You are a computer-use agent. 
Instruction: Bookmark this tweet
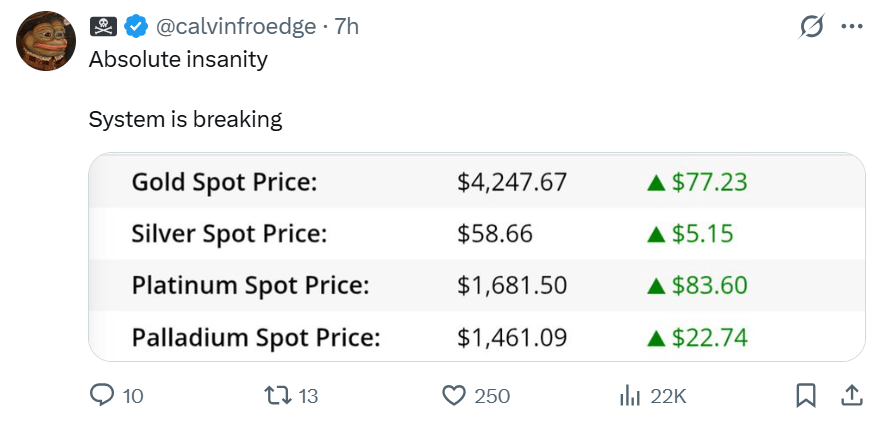[805, 396]
